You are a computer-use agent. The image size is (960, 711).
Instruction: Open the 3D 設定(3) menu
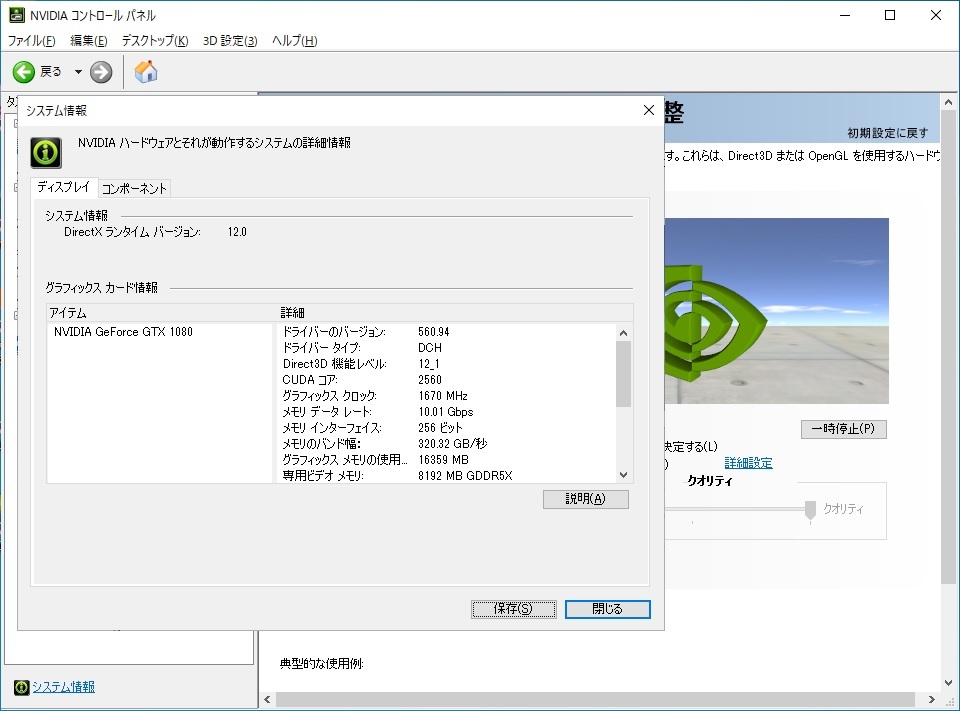(230, 40)
